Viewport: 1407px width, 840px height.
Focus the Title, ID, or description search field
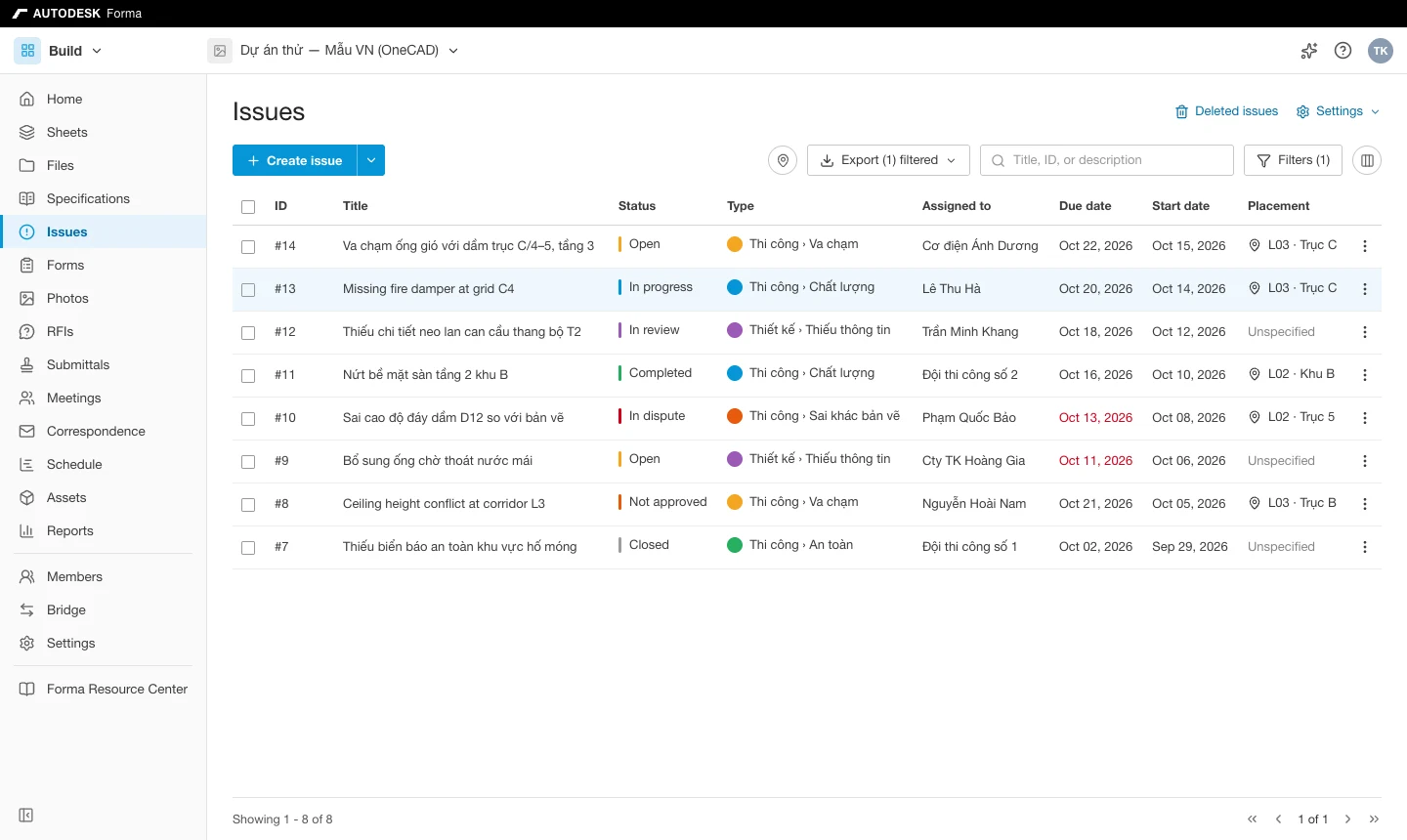tap(1107, 160)
